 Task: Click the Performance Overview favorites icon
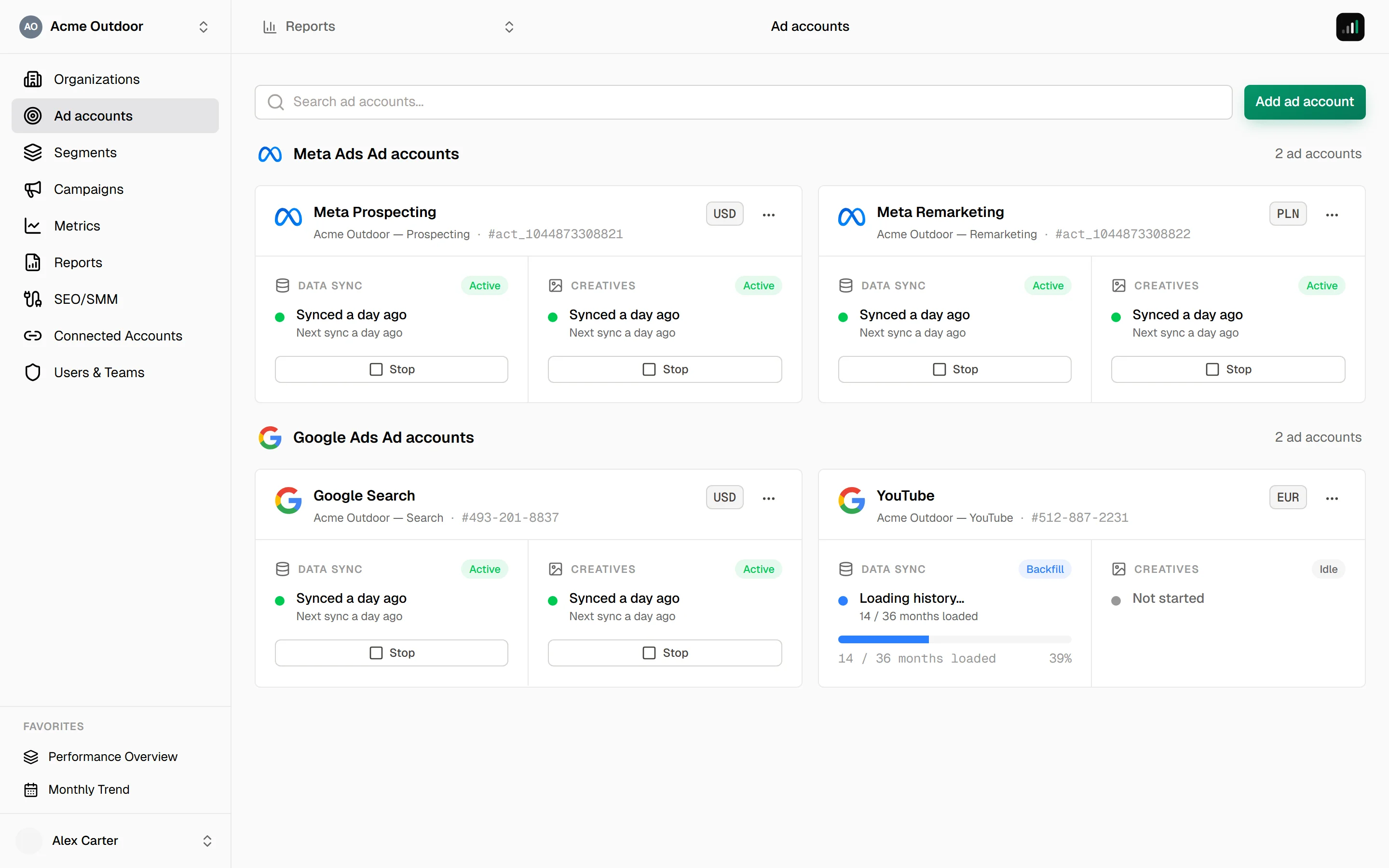point(31,757)
